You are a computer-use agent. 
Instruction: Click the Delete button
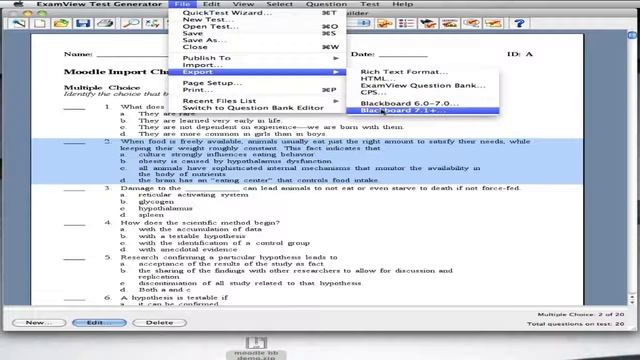pos(160,322)
